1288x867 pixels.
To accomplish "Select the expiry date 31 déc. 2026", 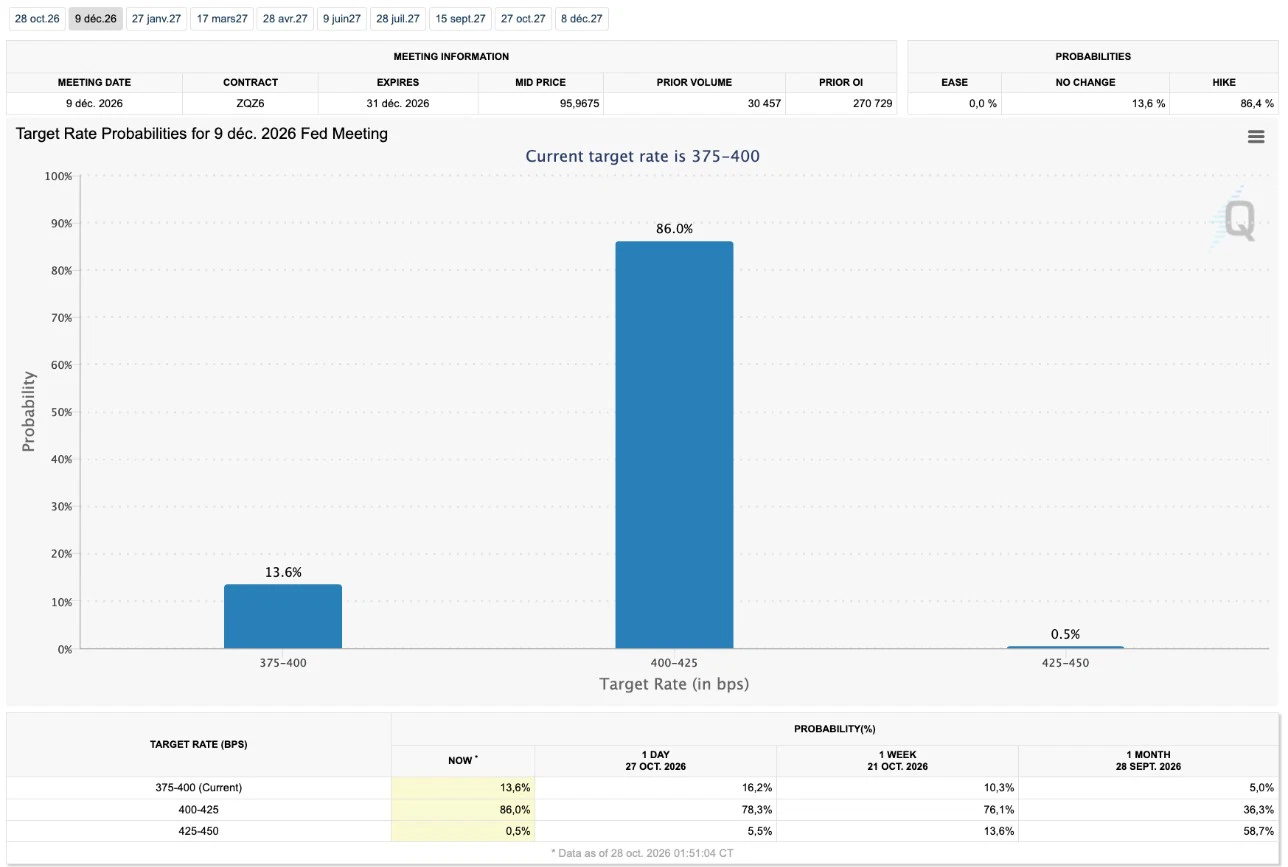I will click(399, 103).
